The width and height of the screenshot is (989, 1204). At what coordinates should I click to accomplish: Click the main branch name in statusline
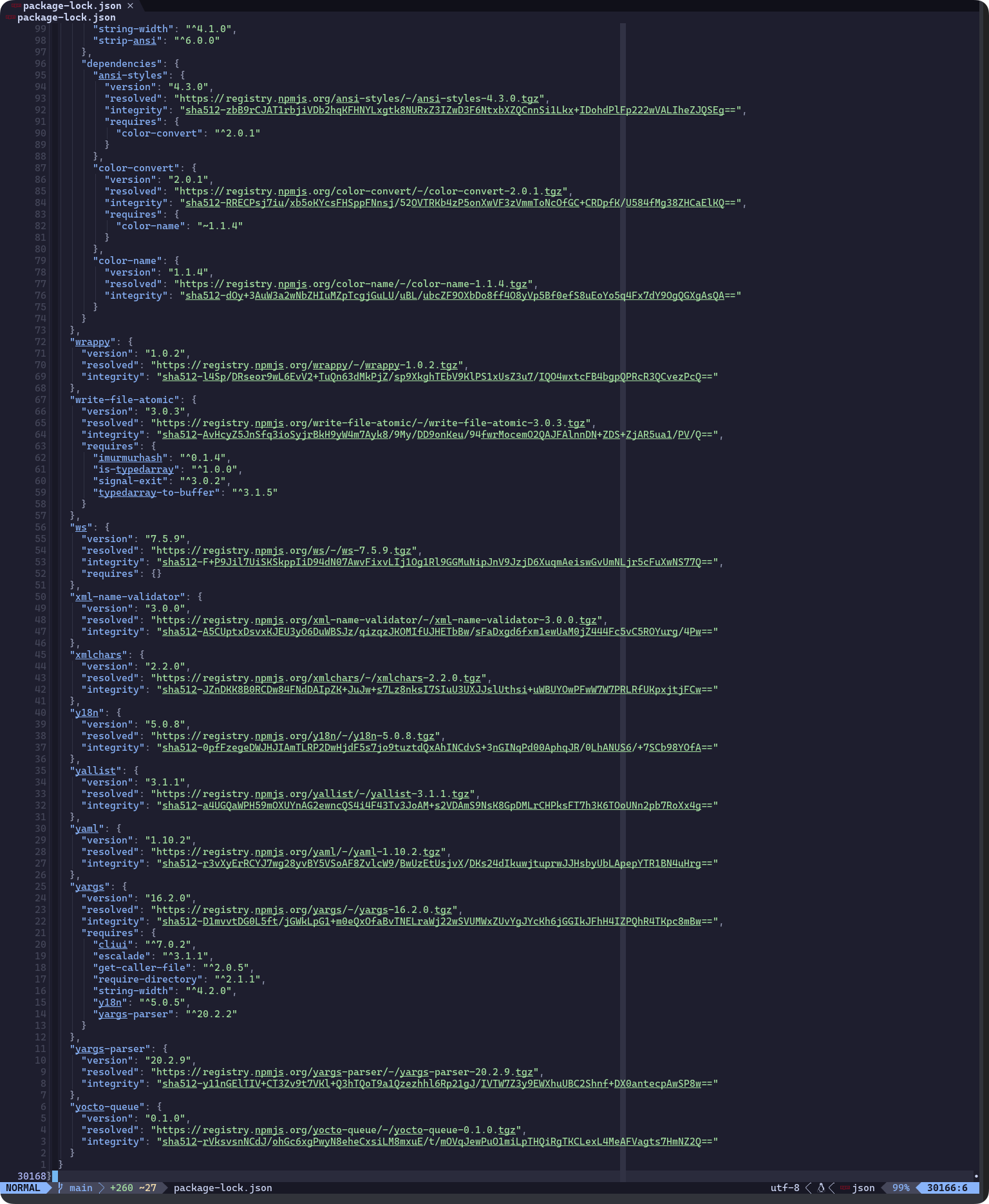tap(81, 1188)
